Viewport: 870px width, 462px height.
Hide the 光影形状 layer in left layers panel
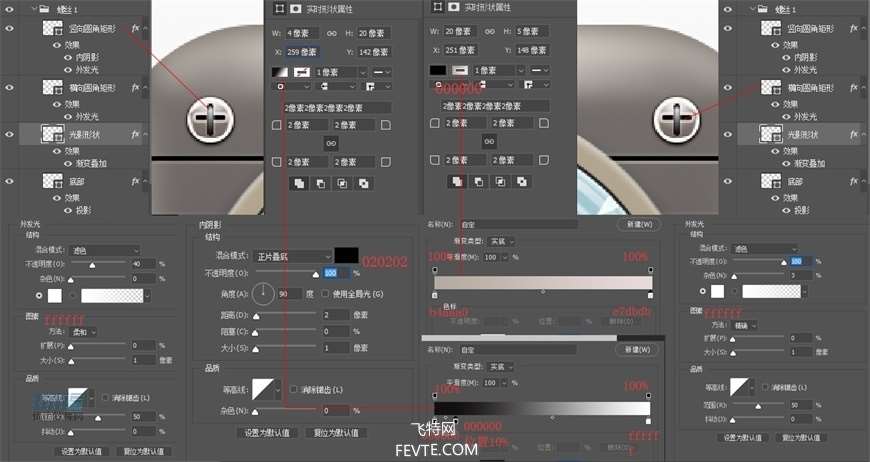[10, 134]
